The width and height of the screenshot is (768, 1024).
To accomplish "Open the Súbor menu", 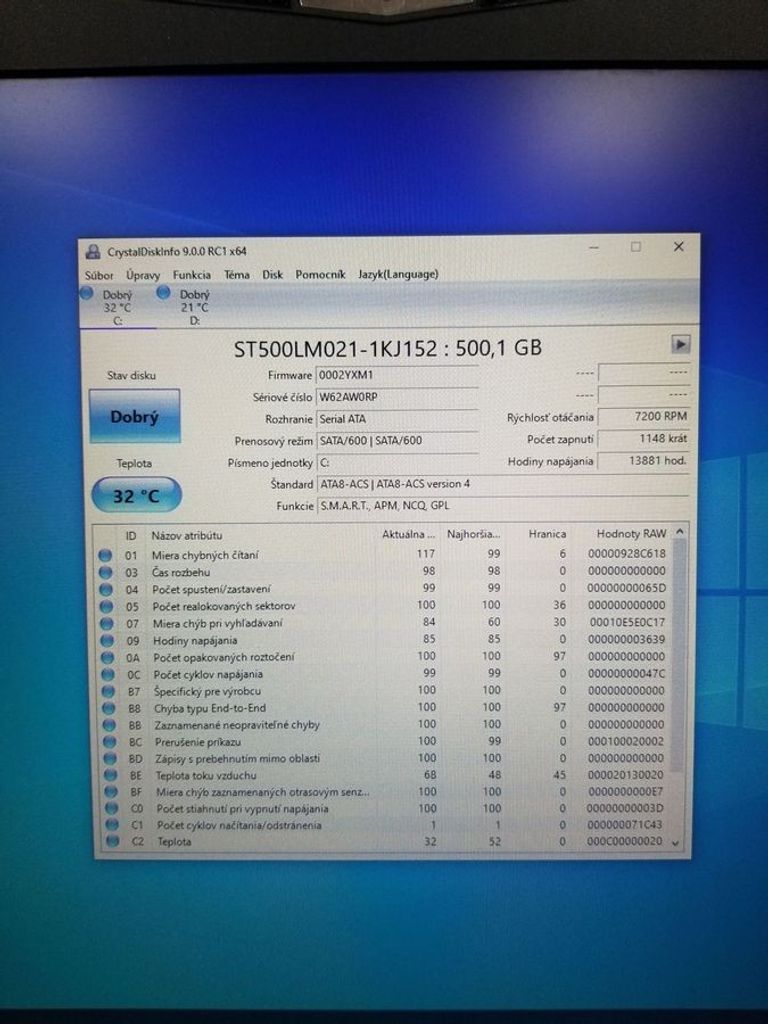I will [99, 276].
